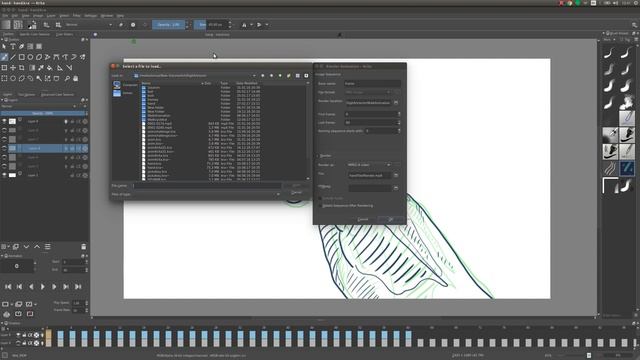
Task: Switch to the Tool Options tab
Action: tap(26, 95)
